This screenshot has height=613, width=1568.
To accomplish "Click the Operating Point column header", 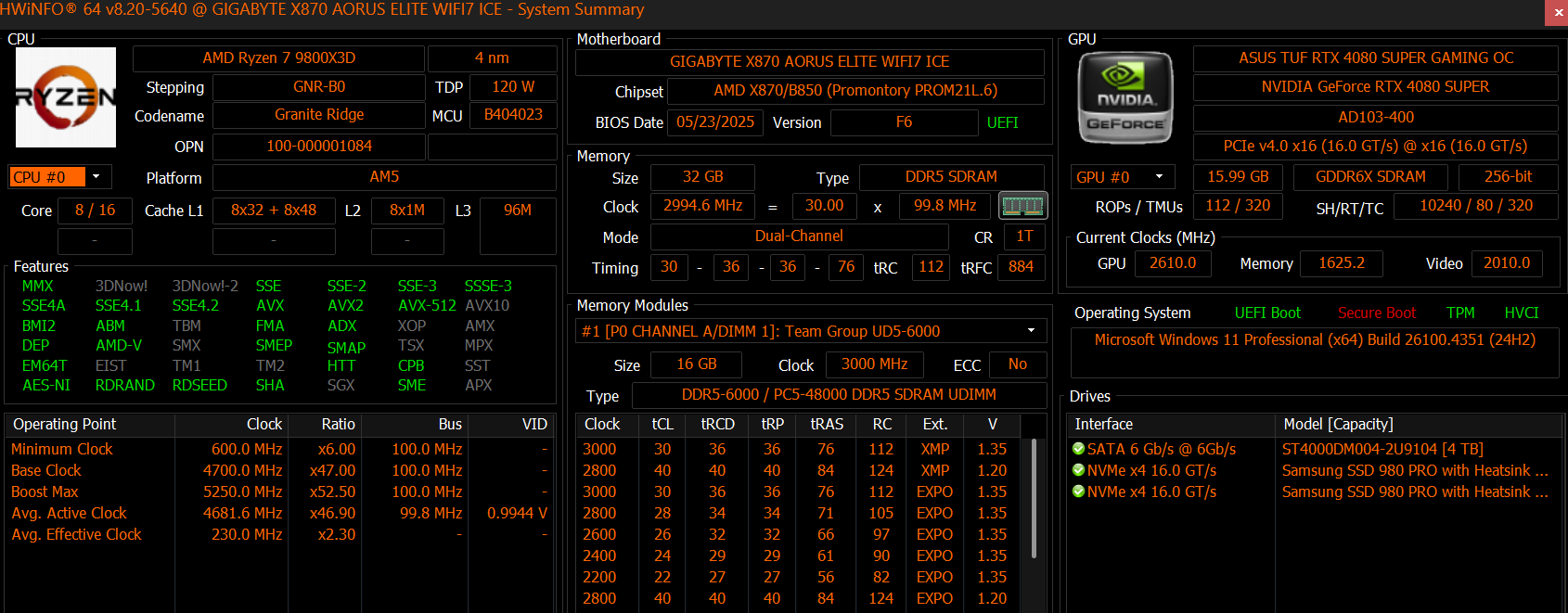I will tap(90, 424).
